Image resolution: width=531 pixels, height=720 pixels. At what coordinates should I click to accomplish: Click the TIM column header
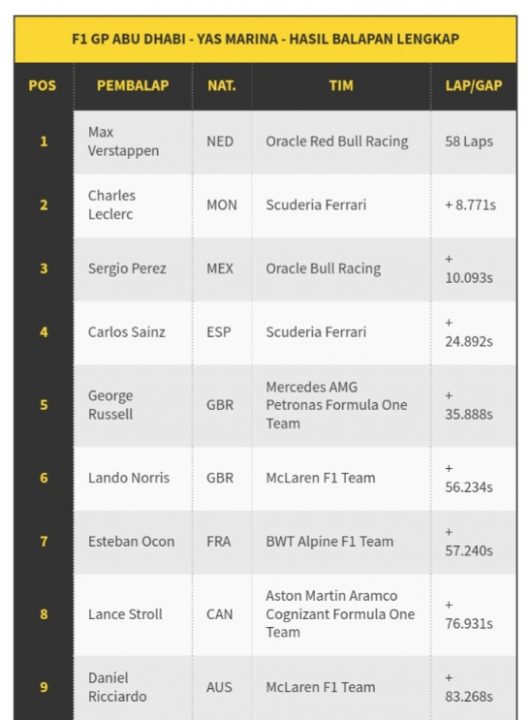(341, 85)
